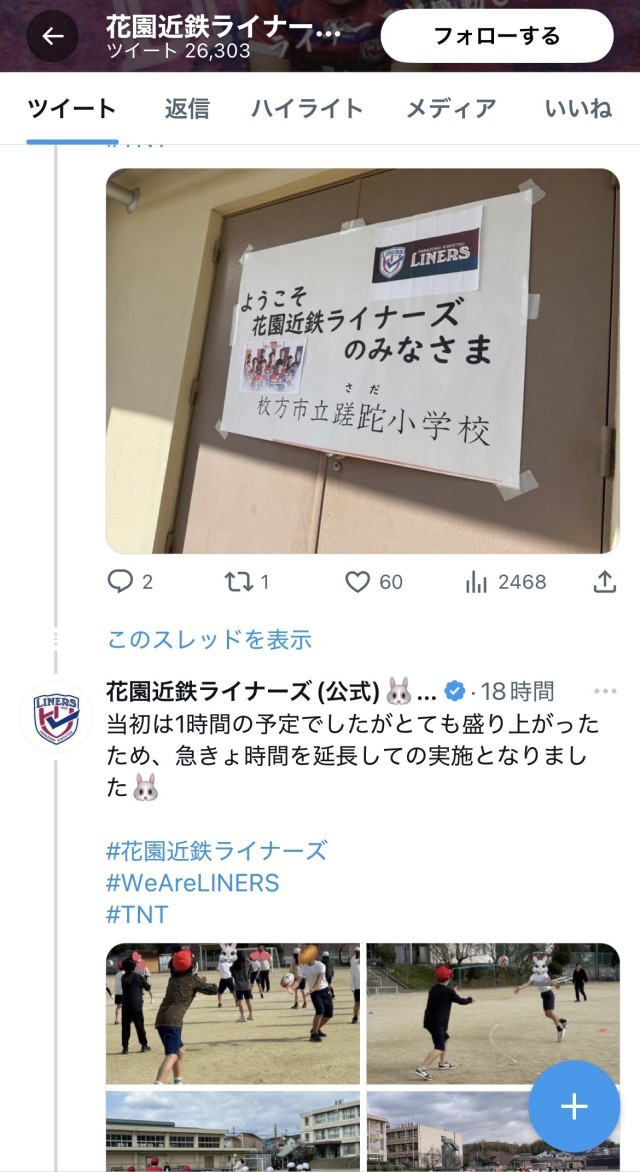Open hashtag #WeAreLINERS
Viewport: 640px width, 1172px height.
193,883
